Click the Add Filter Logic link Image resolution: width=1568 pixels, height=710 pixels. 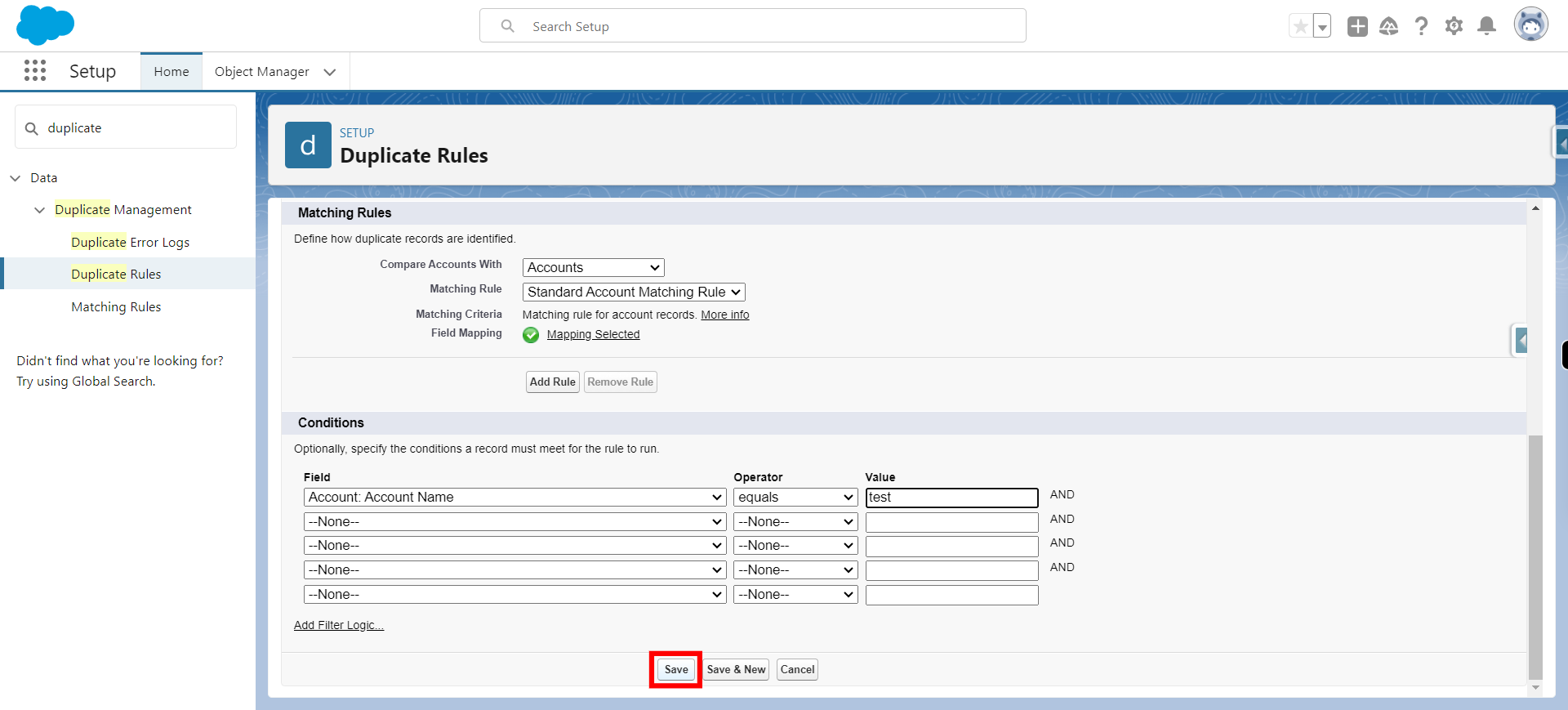(x=339, y=625)
